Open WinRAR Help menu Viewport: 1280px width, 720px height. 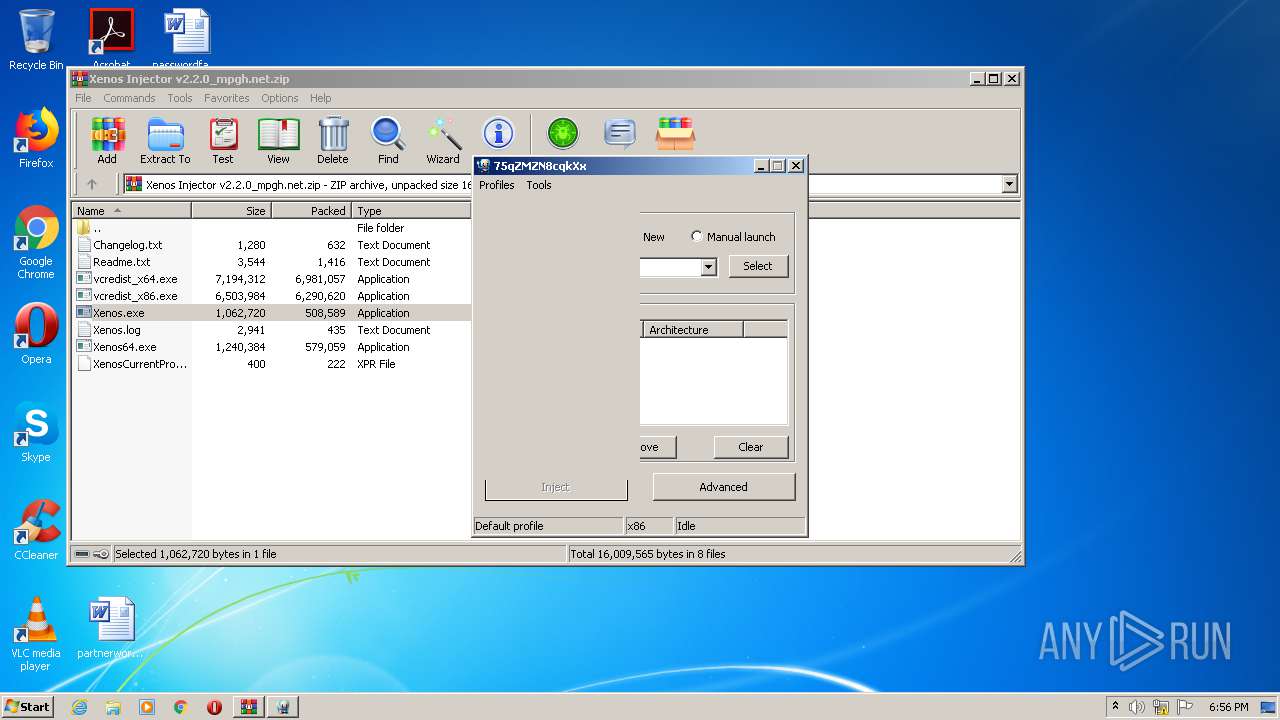[x=320, y=98]
